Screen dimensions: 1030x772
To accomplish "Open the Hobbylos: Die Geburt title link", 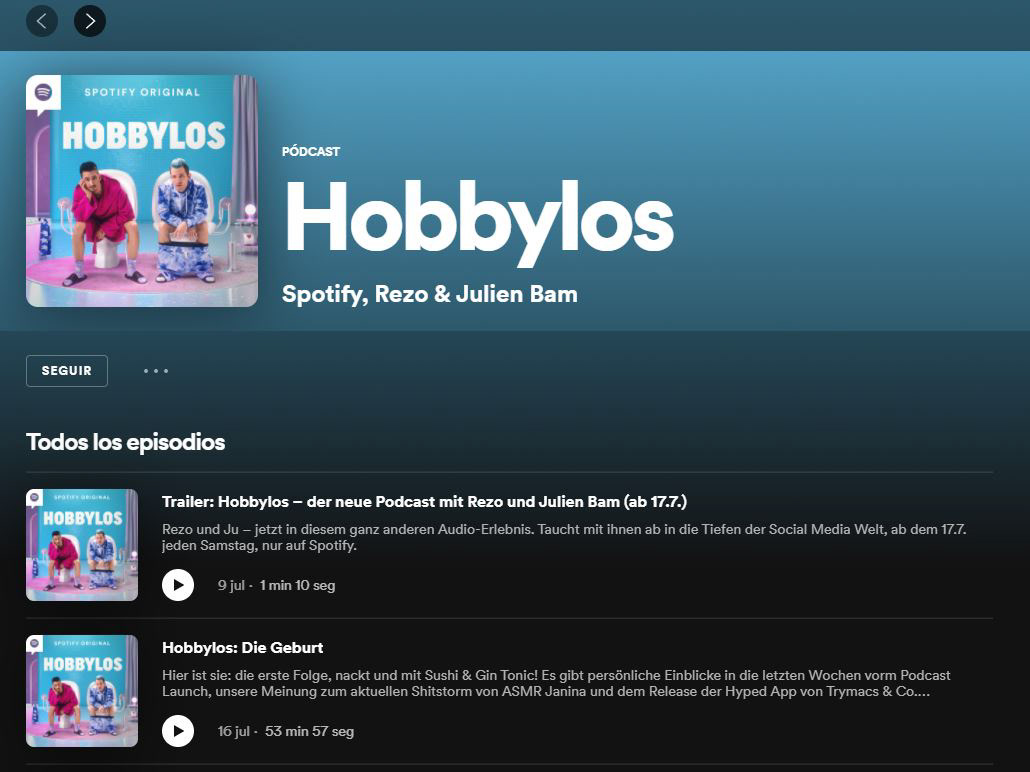I will (242, 648).
